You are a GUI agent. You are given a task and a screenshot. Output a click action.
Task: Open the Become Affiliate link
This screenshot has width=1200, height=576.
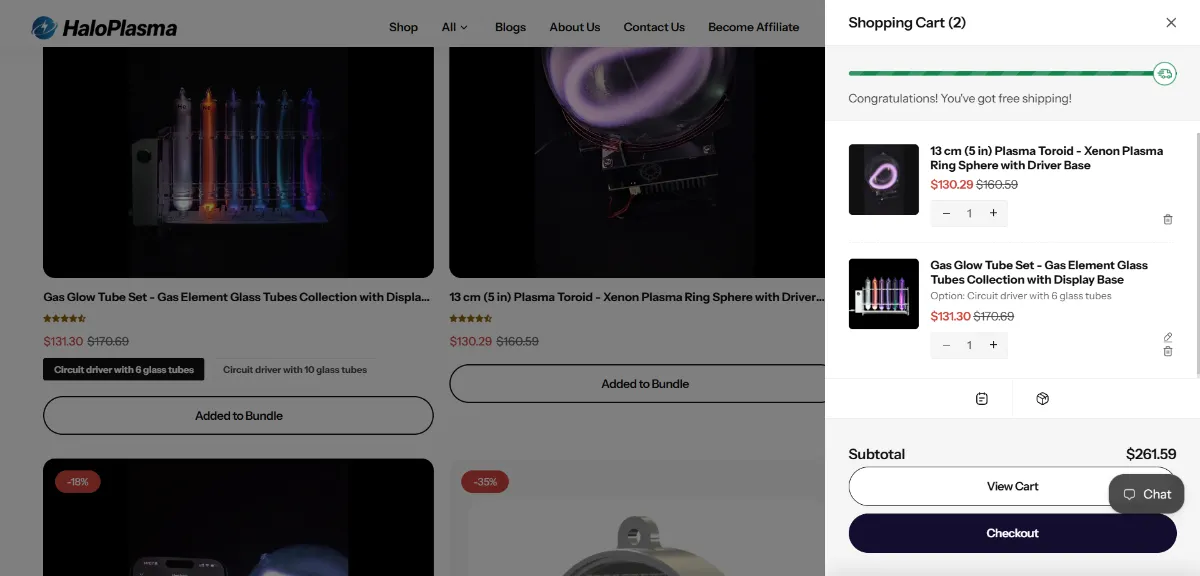[x=754, y=27]
